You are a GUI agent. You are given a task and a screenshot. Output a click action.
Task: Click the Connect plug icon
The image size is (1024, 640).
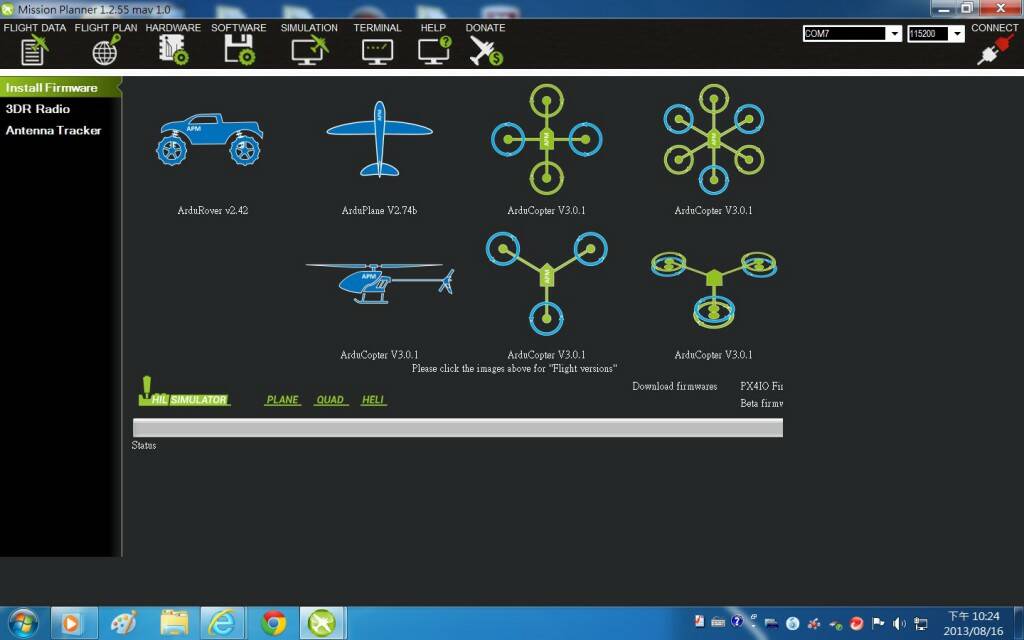pos(995,50)
